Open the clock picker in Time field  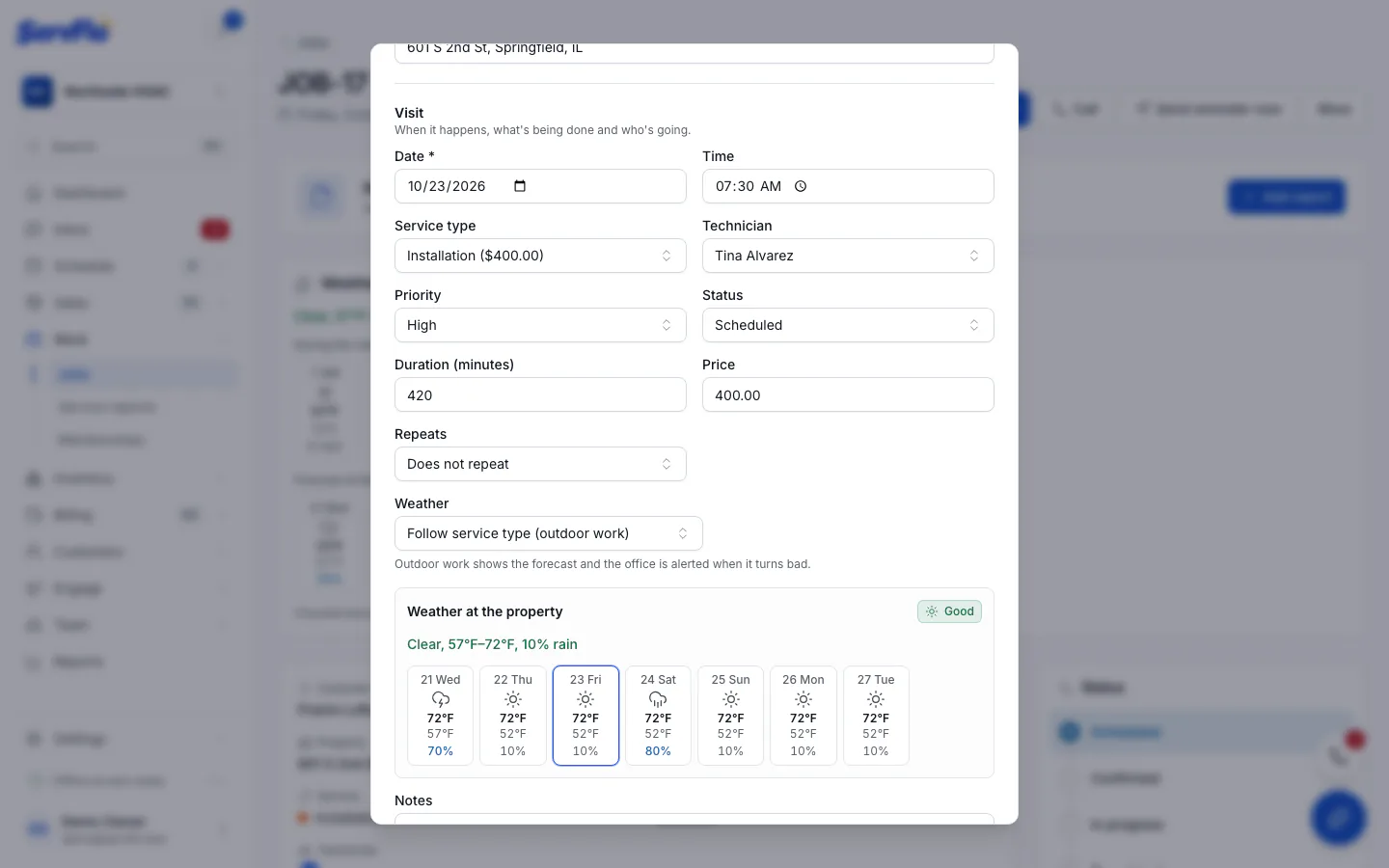click(801, 186)
